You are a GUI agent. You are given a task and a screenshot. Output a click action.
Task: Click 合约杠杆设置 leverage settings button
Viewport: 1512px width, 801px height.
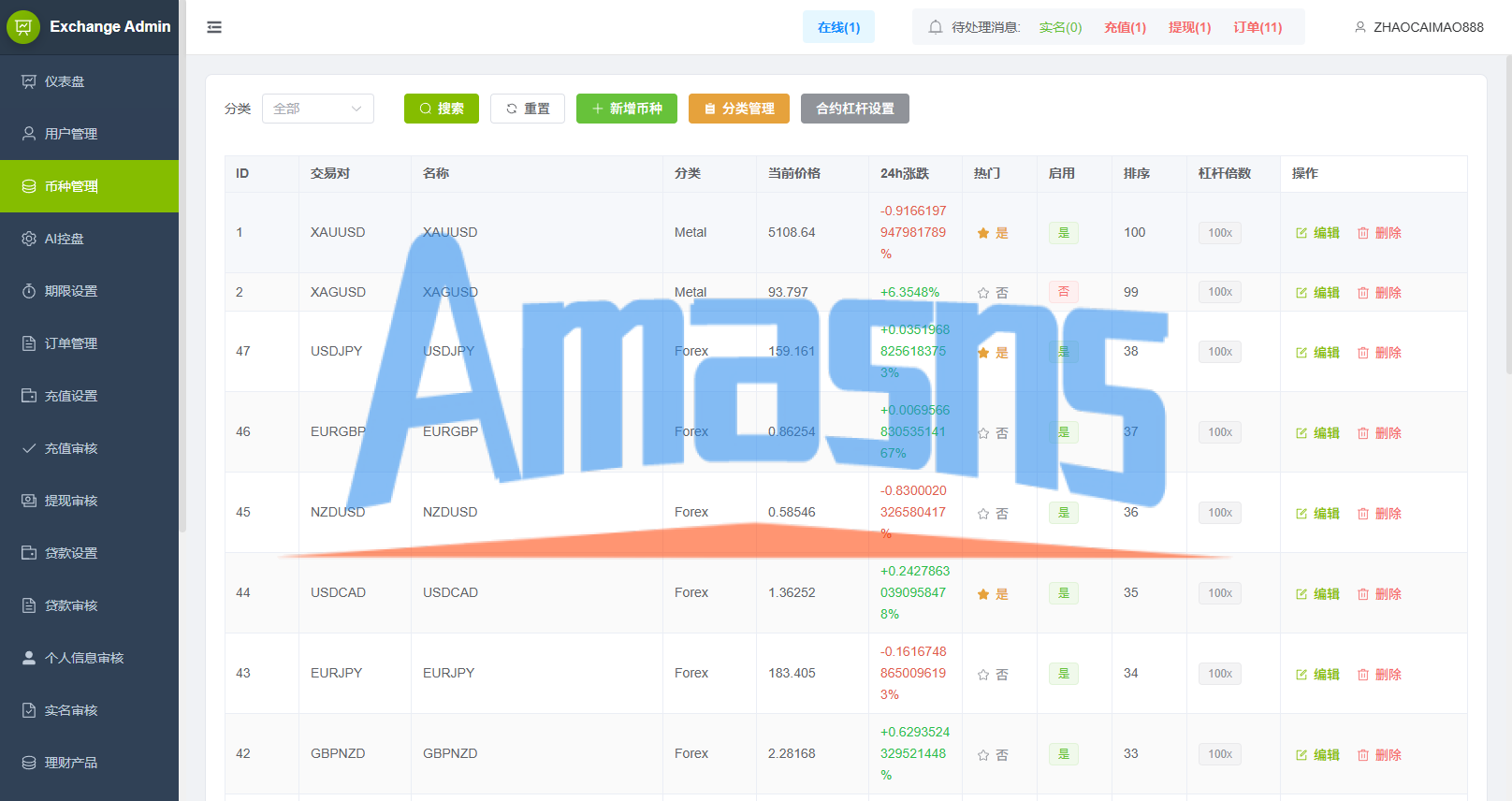pos(855,109)
